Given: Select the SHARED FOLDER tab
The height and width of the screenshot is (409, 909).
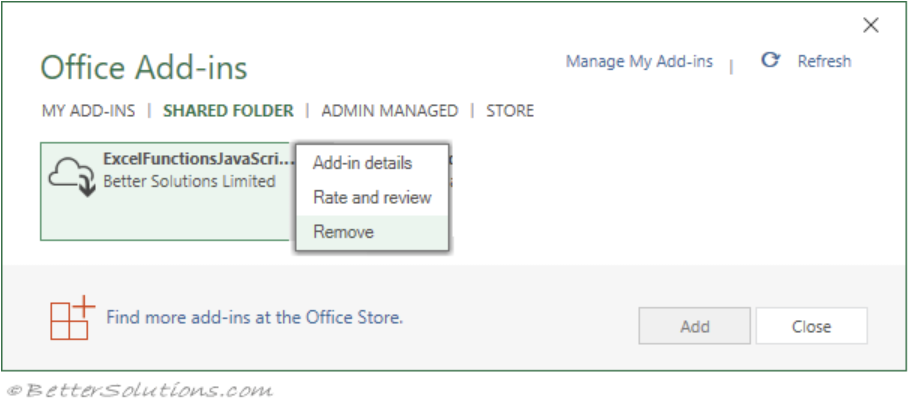Looking at the screenshot, I should pos(228,111).
